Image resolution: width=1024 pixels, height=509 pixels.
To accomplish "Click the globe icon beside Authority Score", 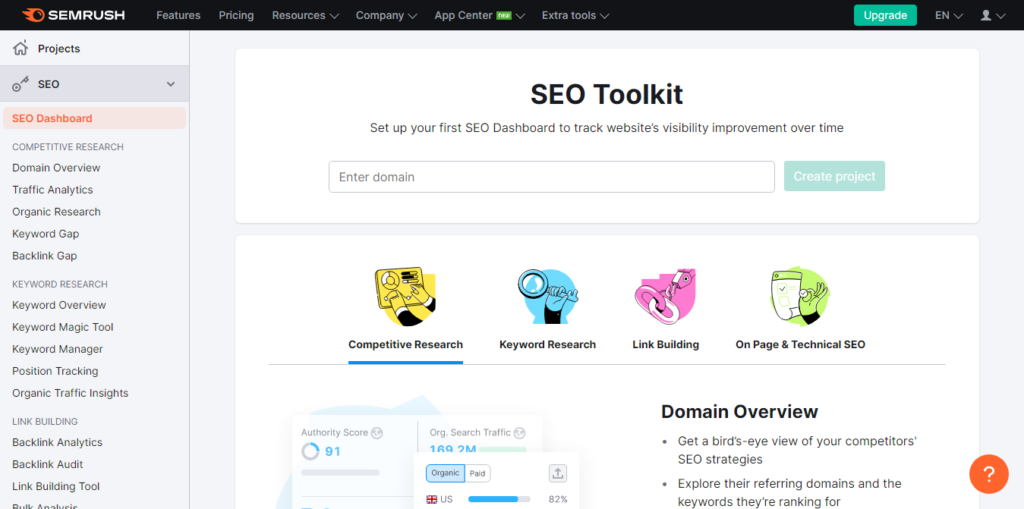I will click(376, 433).
